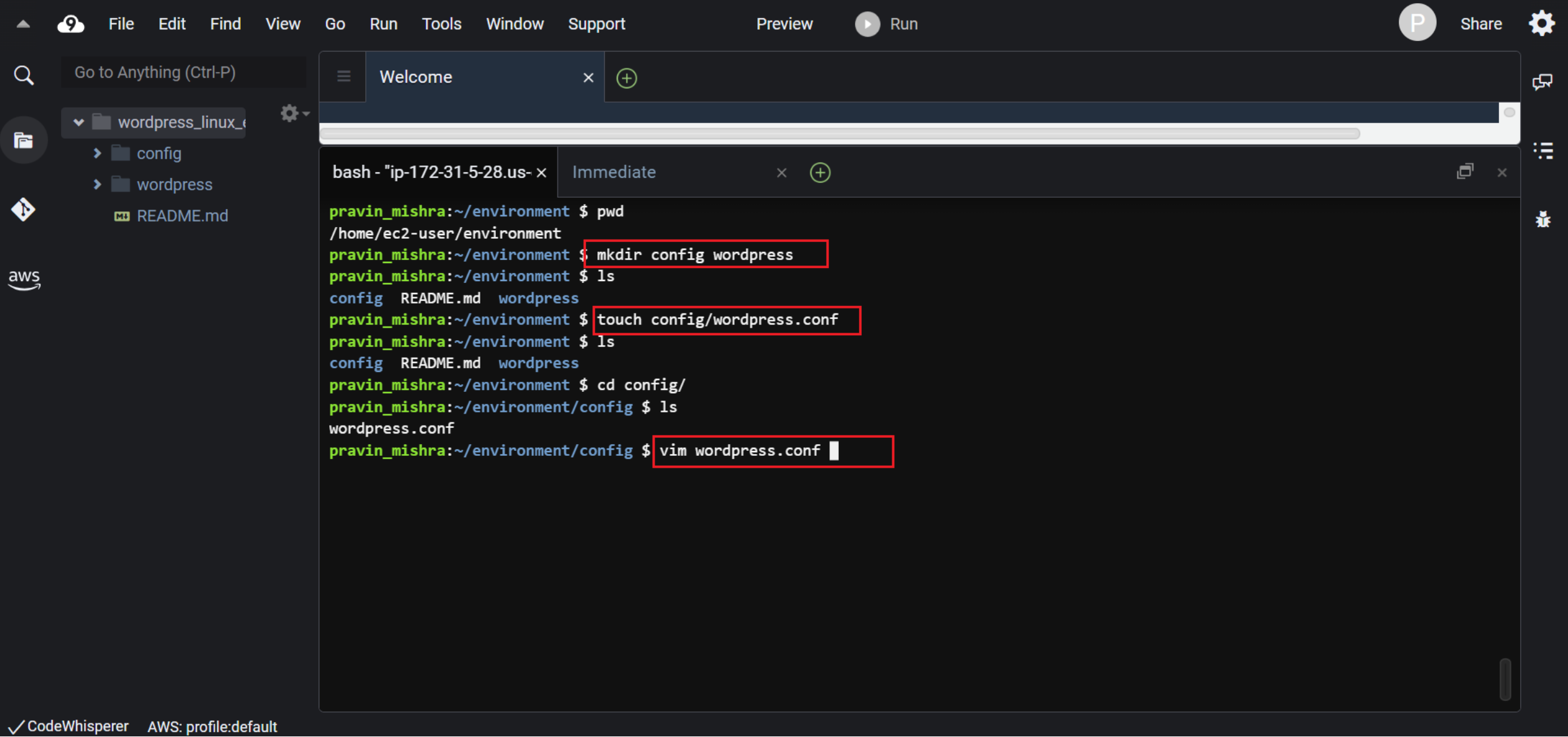Image resolution: width=1568 pixels, height=737 pixels.
Task: Open the File menu
Action: click(x=121, y=24)
